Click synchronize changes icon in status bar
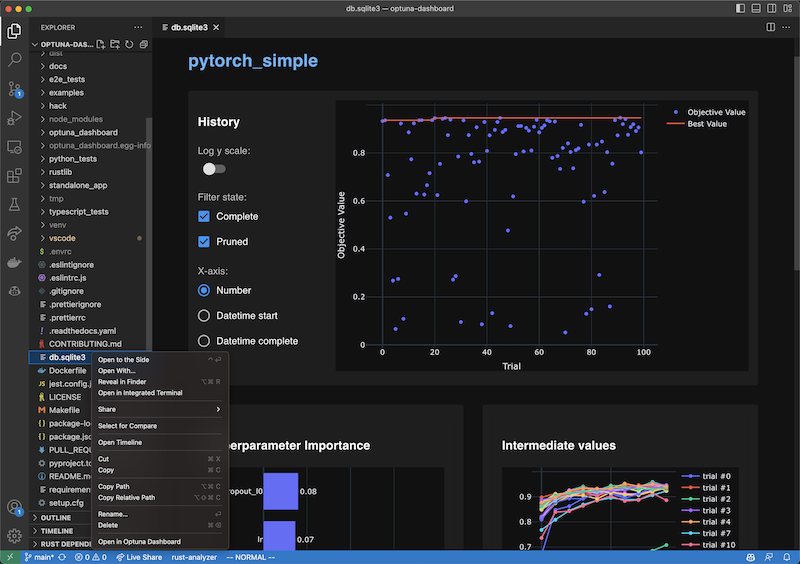 click(x=62, y=557)
